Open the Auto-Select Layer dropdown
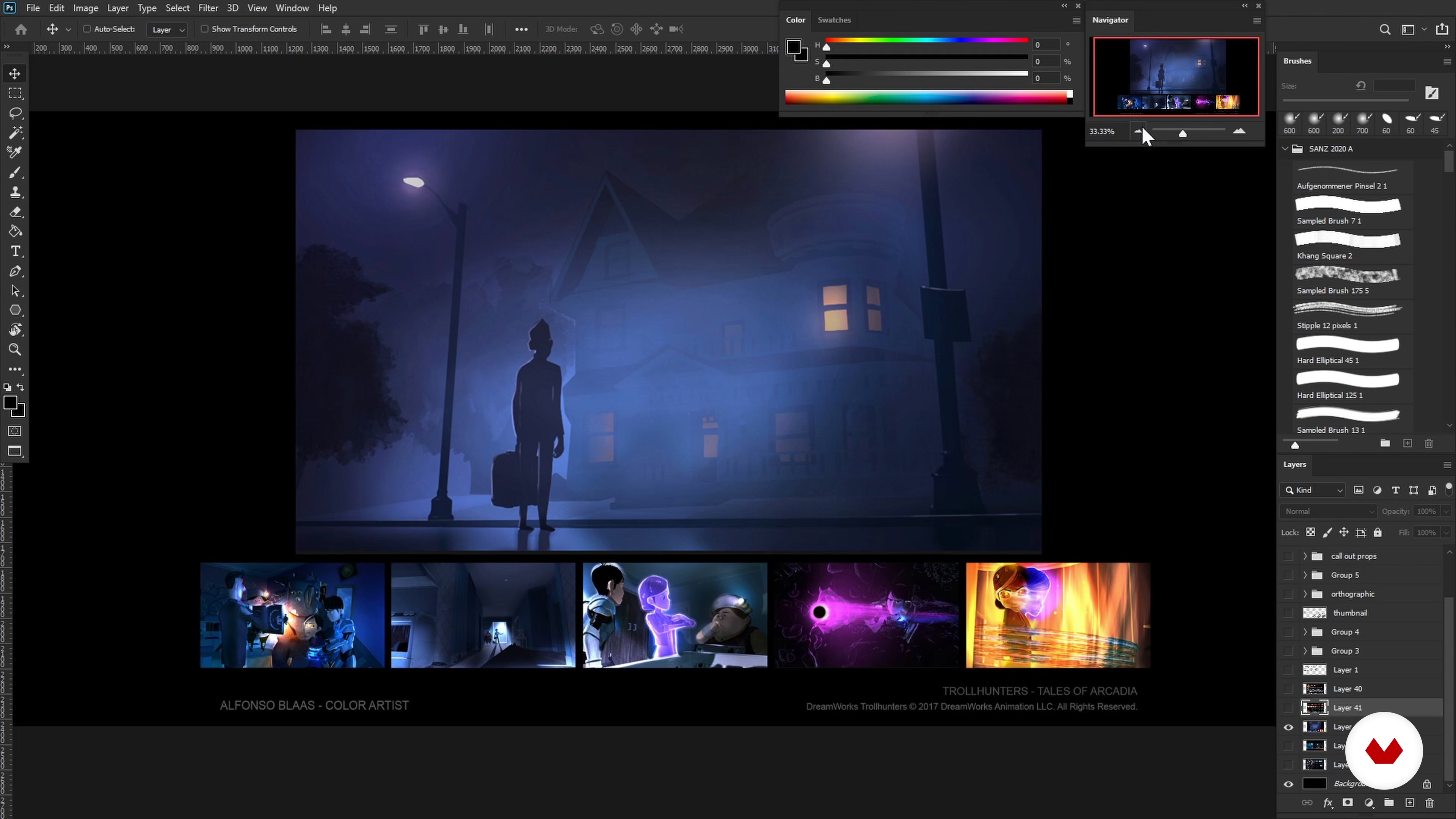 167,30
